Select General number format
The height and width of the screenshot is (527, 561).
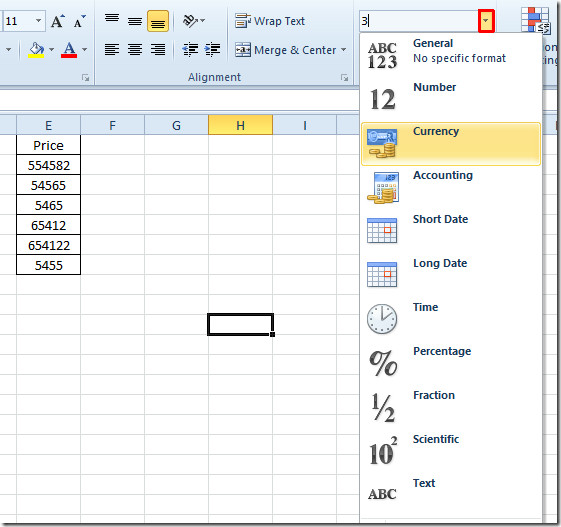pos(451,55)
